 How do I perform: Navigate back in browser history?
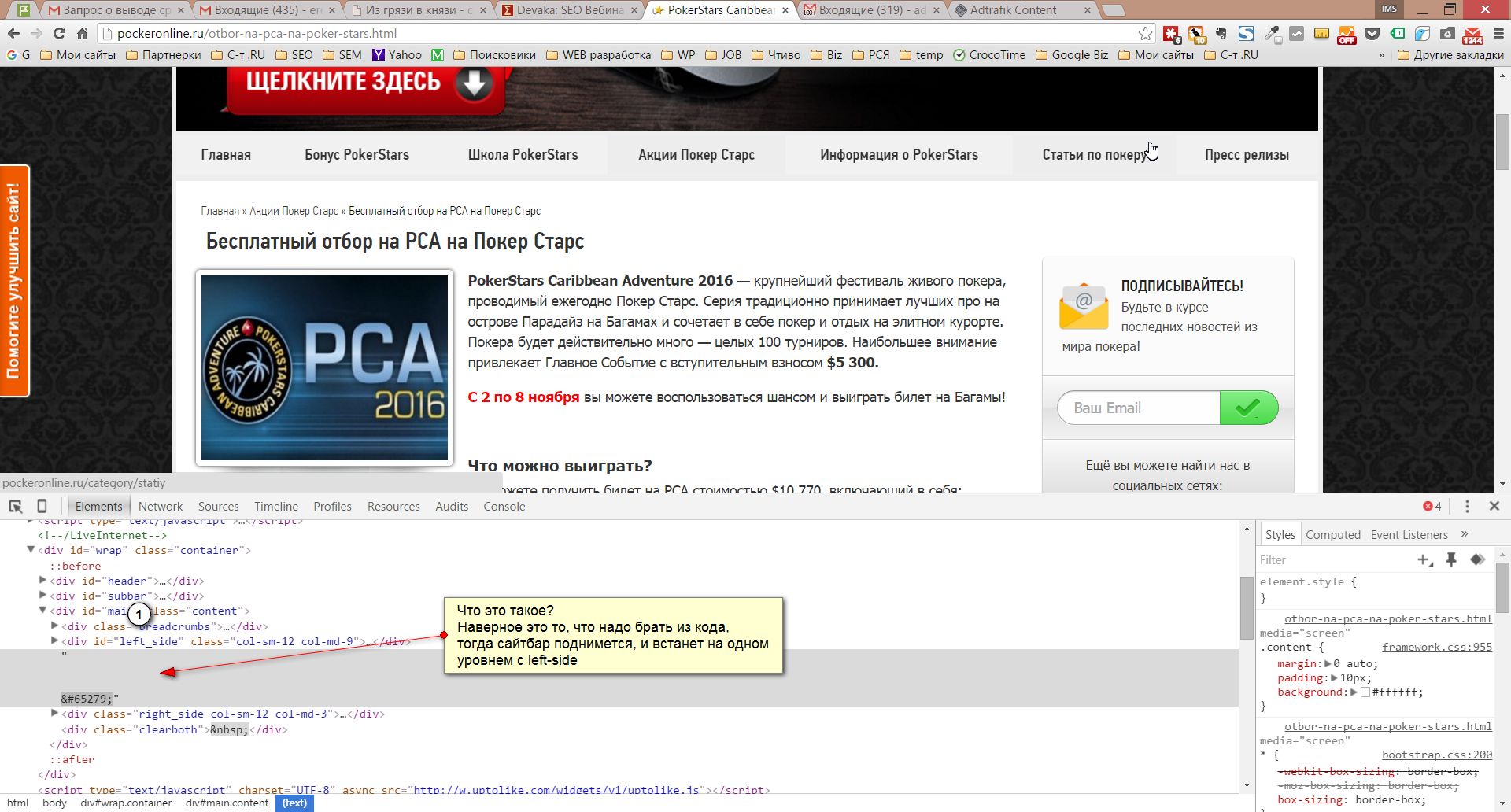[x=13, y=34]
